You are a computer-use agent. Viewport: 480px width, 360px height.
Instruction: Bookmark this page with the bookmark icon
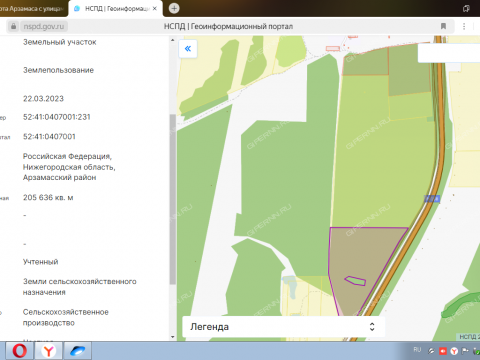(443, 26)
